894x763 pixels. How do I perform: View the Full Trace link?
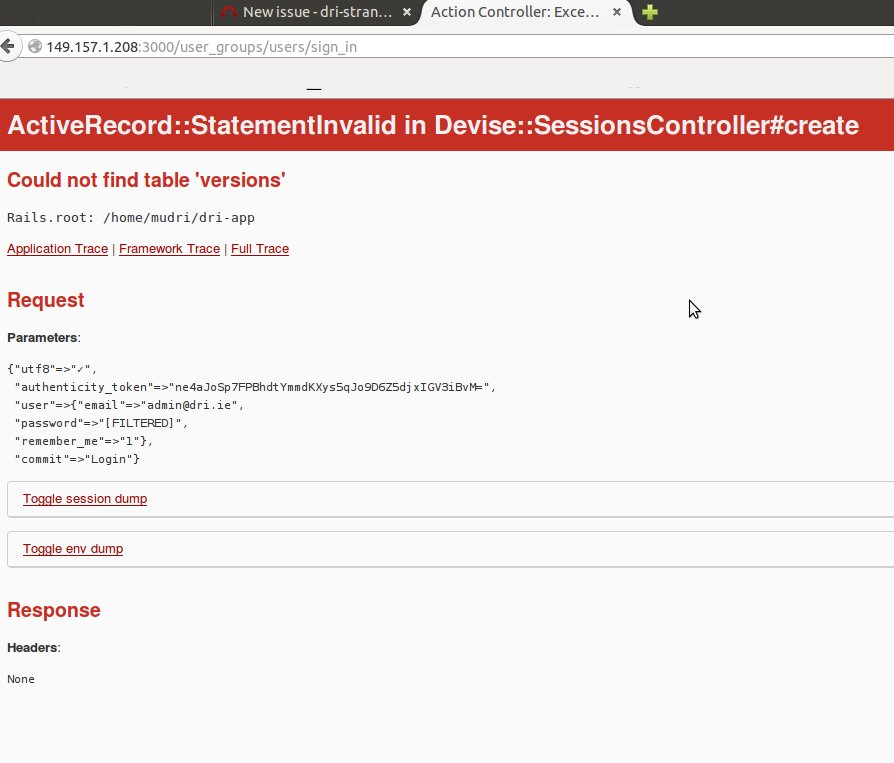pyautogui.click(x=260, y=249)
